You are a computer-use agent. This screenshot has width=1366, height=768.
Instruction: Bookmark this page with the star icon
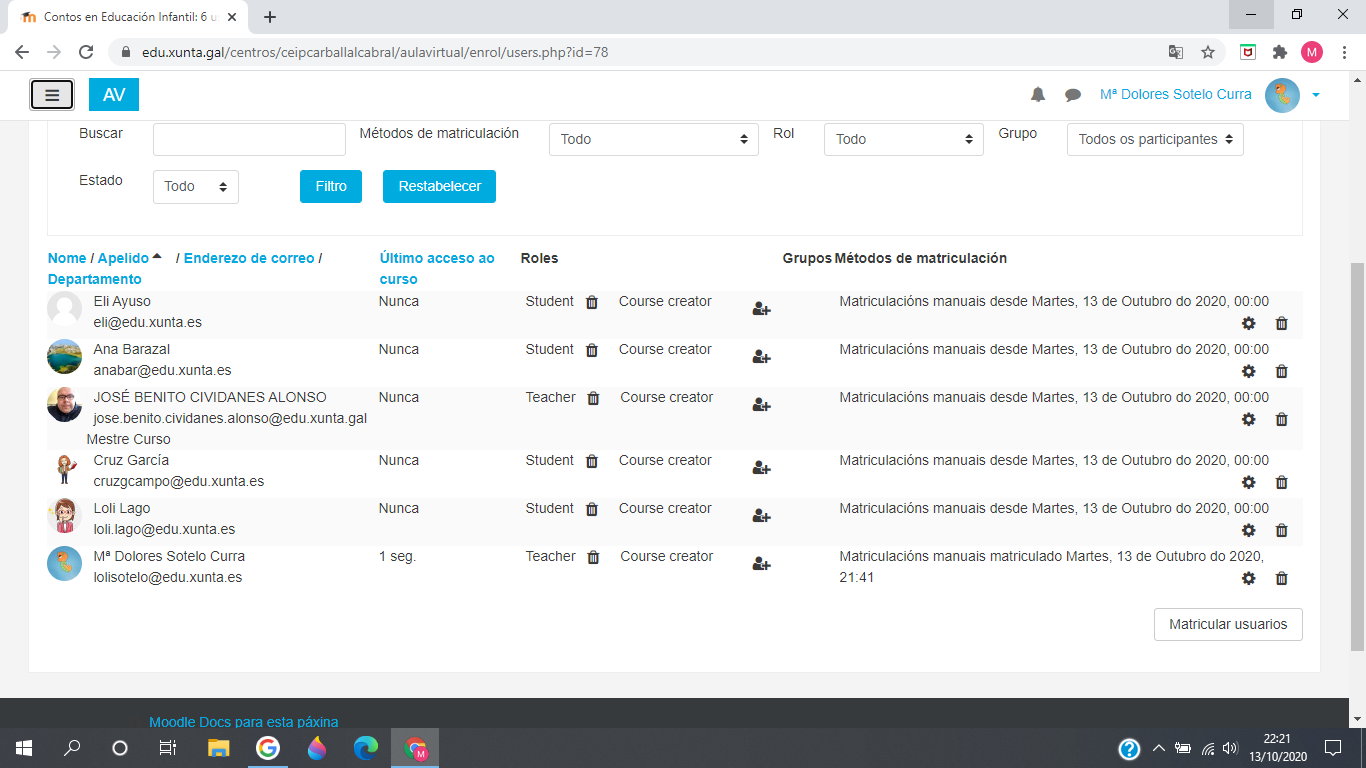(1208, 52)
